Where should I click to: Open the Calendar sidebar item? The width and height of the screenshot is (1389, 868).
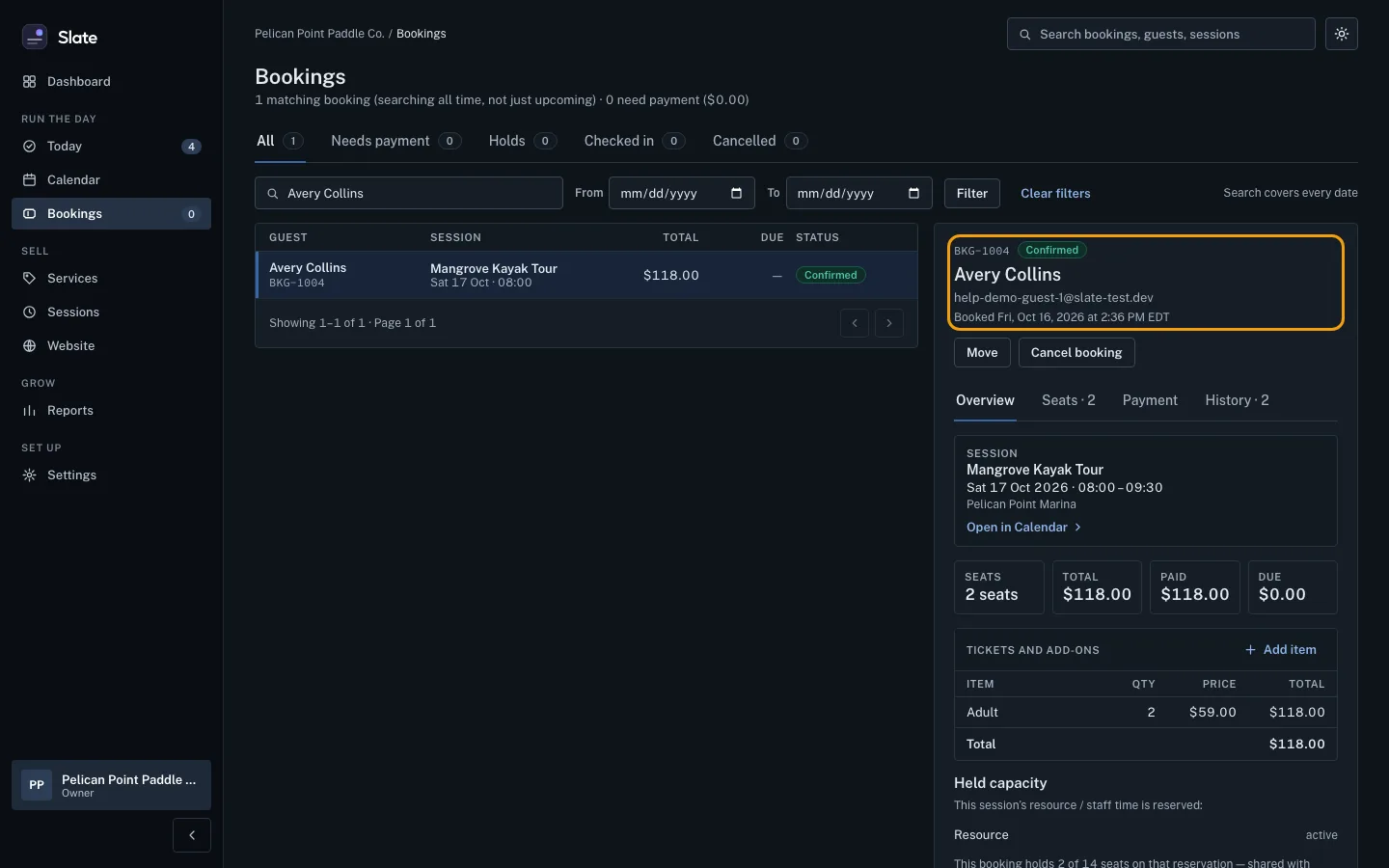click(111, 179)
